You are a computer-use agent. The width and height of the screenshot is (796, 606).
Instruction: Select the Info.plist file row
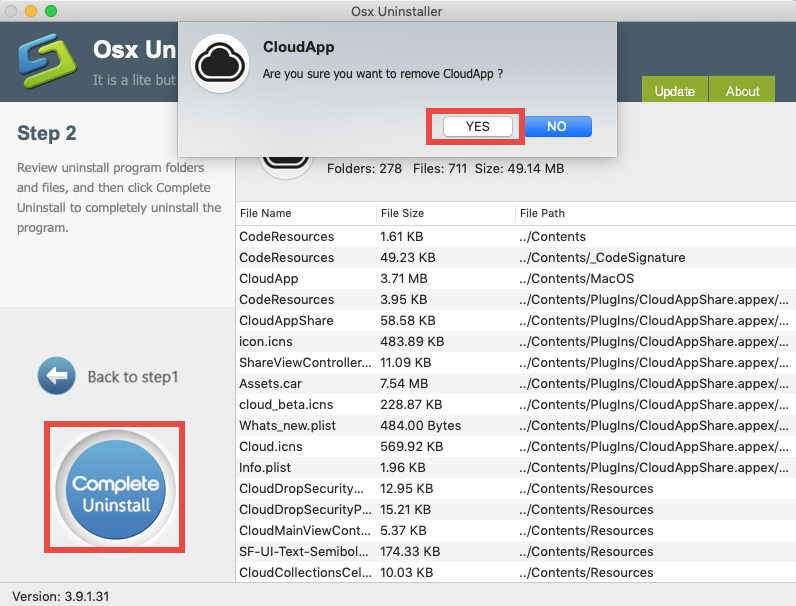pos(516,467)
